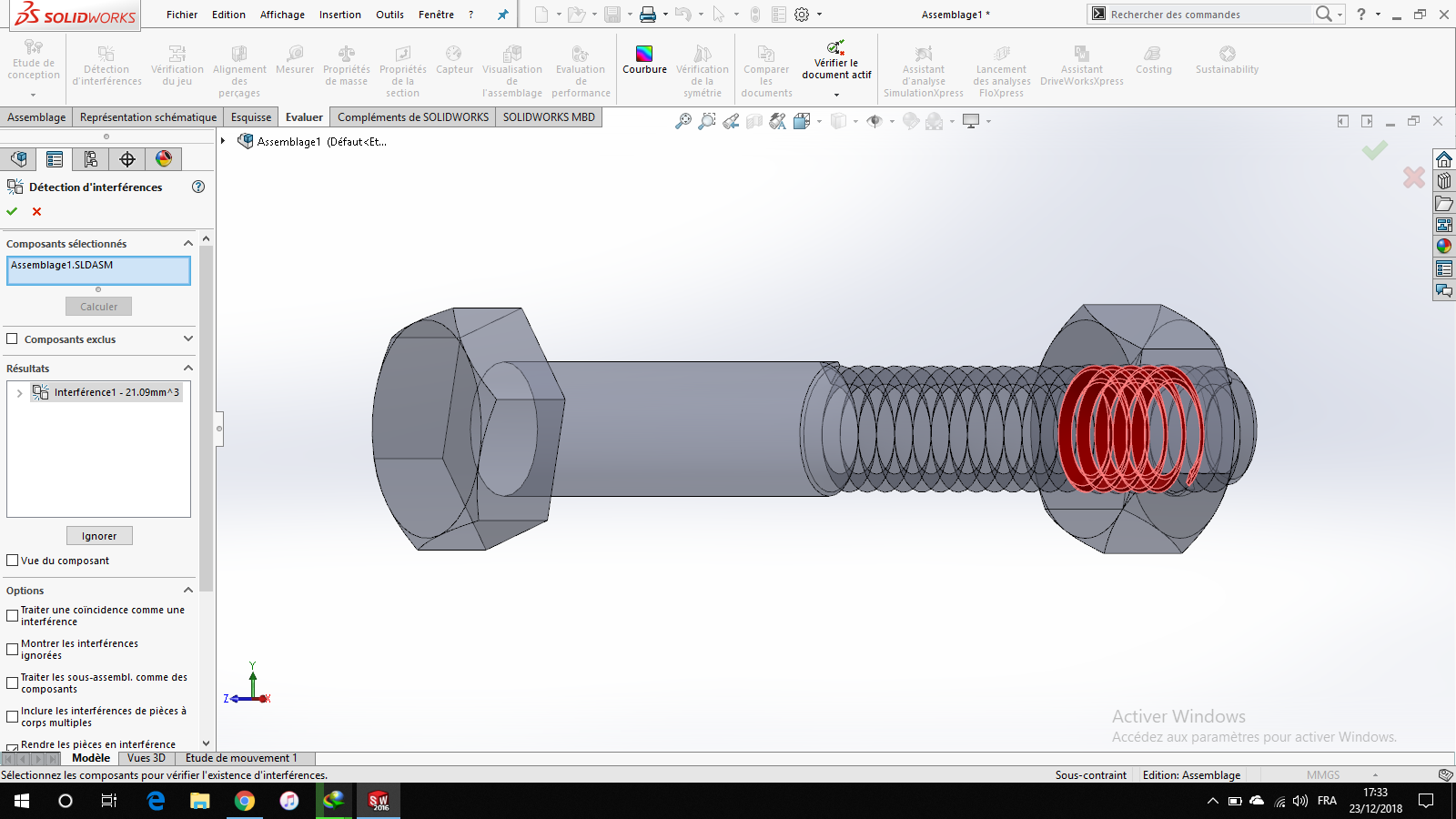This screenshot has height=819, width=1456.
Task: Open Etude de mouvement 1 at the bottom
Action: coord(241,757)
